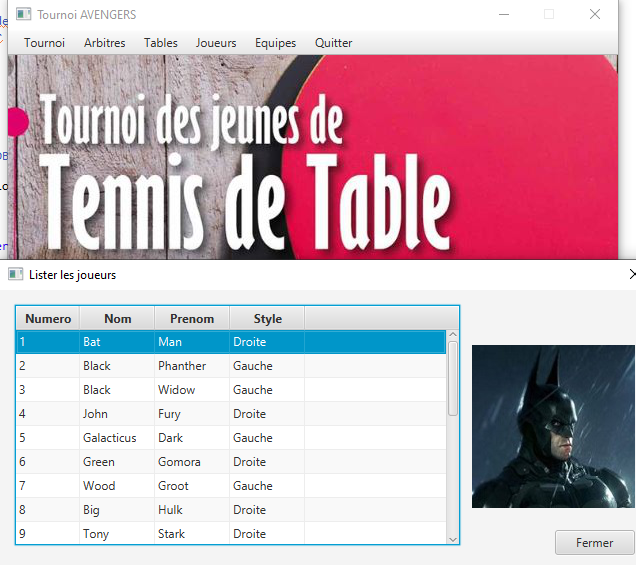Click the Quitter menu item
Viewport: 636px width, 565px height.
(x=333, y=43)
